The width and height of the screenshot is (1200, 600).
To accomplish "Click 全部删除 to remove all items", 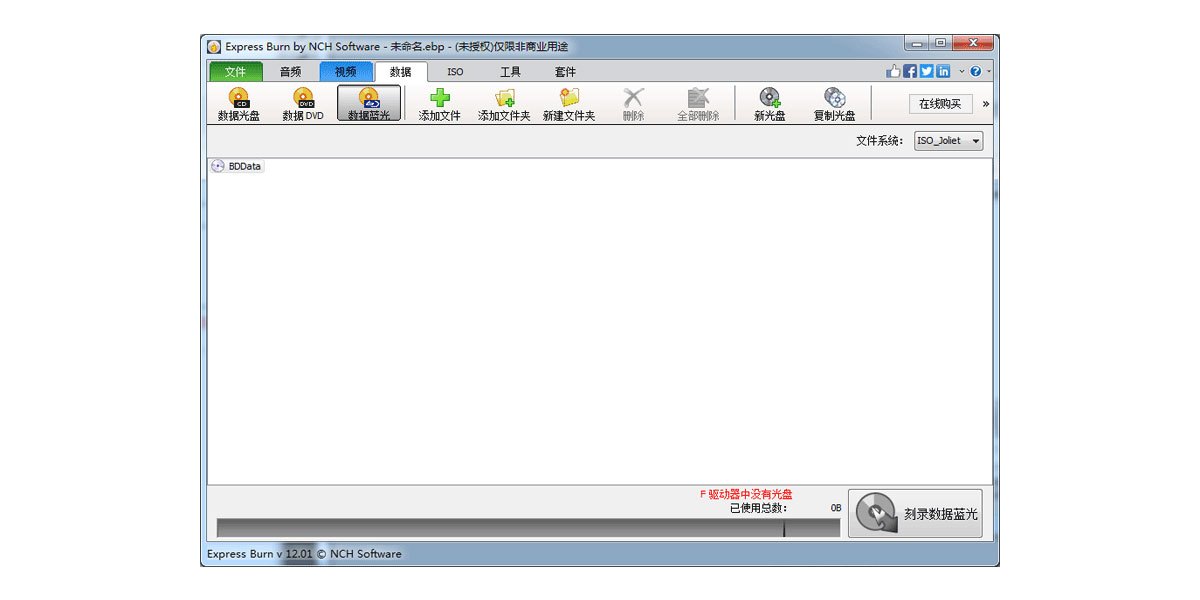I will (x=697, y=104).
